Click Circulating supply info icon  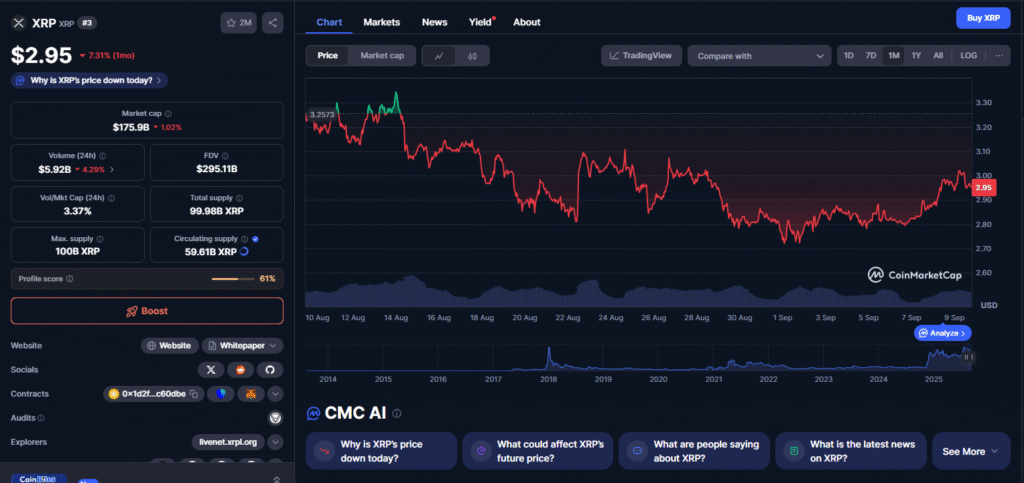244,239
